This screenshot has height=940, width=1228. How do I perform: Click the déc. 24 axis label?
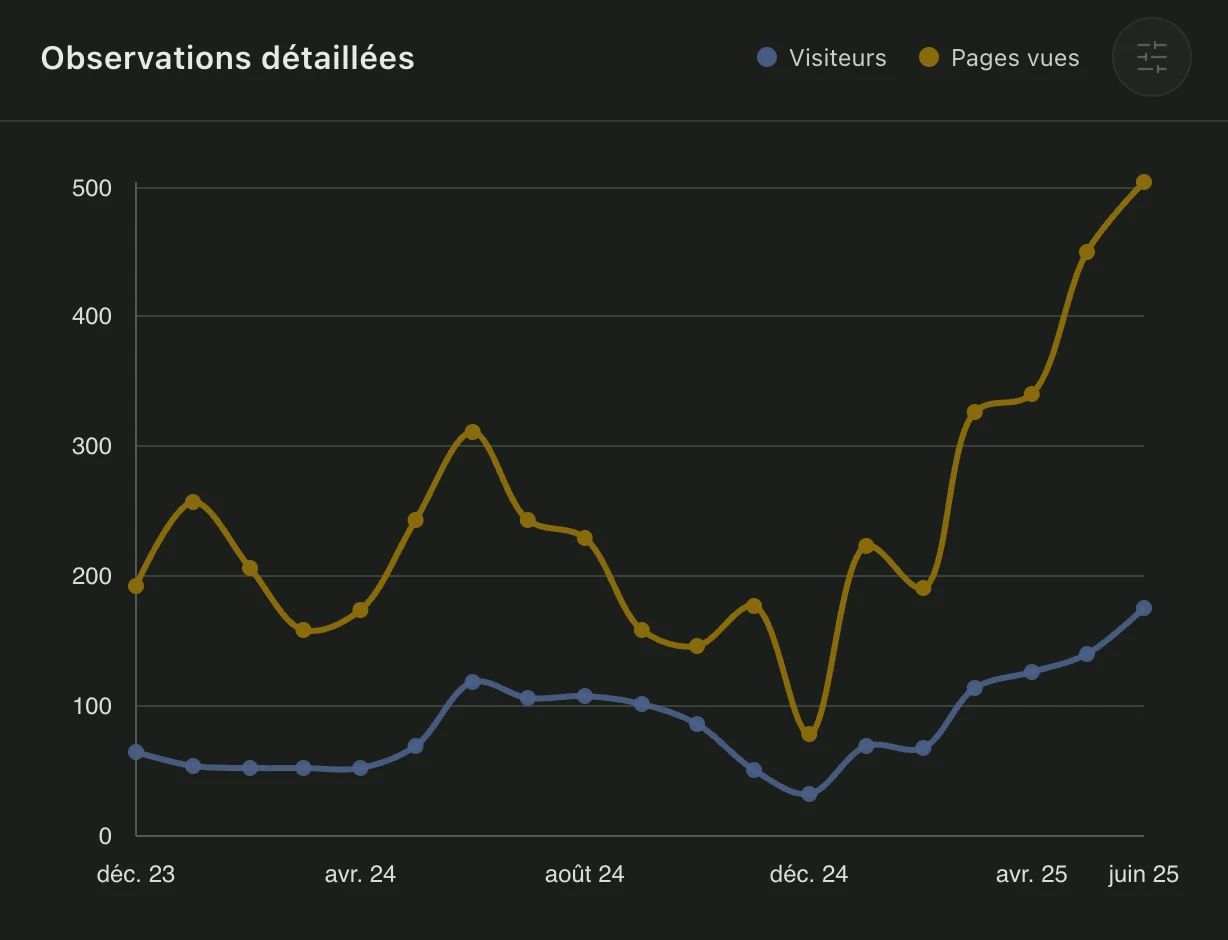coord(809,874)
